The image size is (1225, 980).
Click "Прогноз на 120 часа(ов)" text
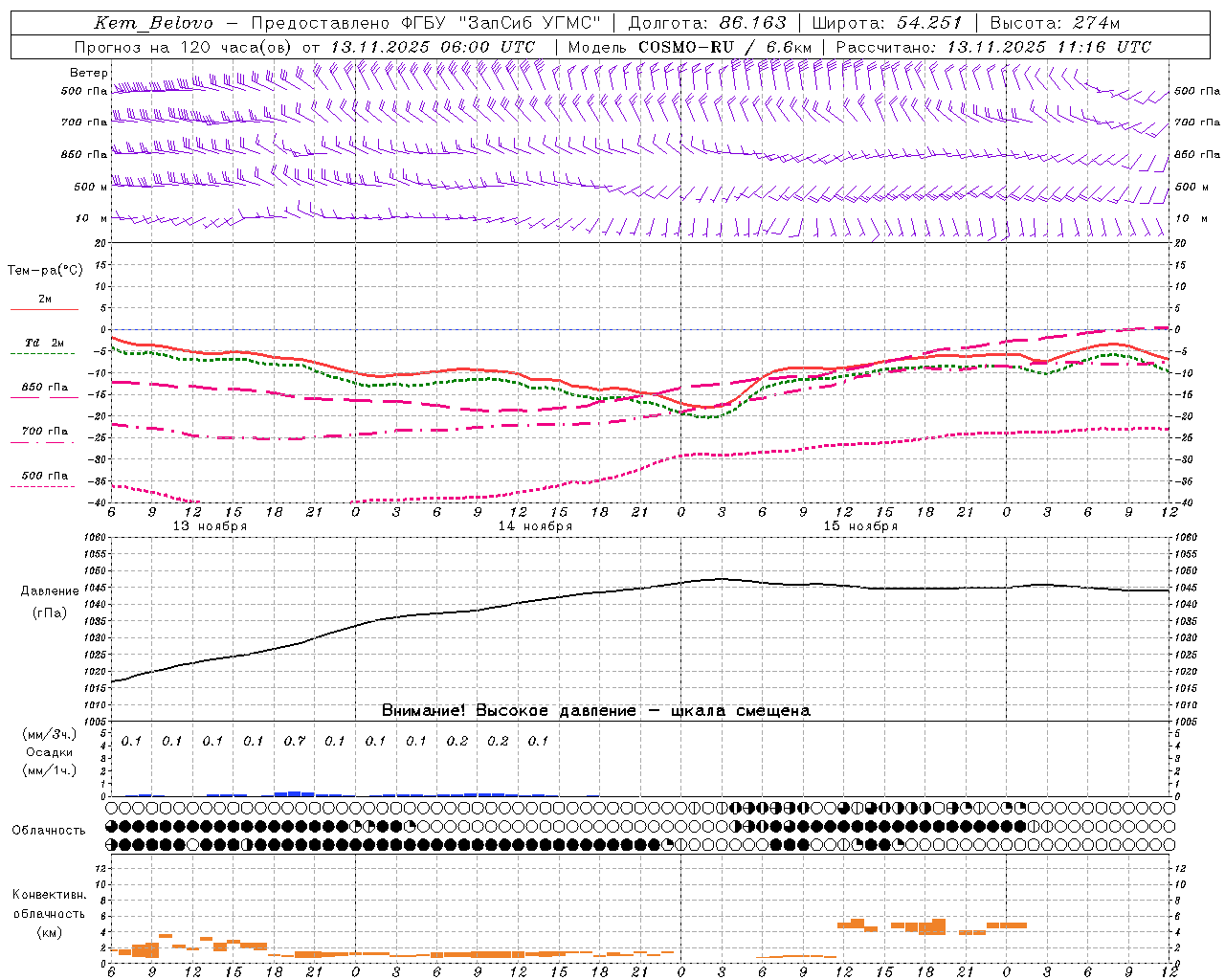coord(184,47)
